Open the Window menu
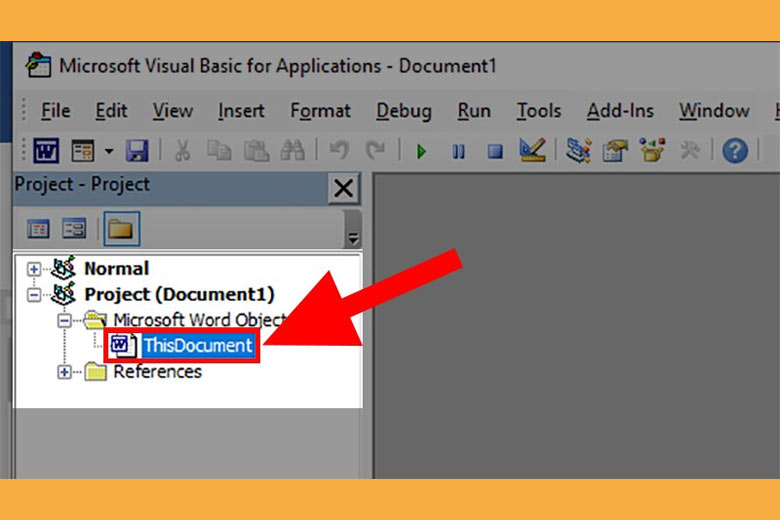Viewport: 780px width, 520px height. (714, 110)
